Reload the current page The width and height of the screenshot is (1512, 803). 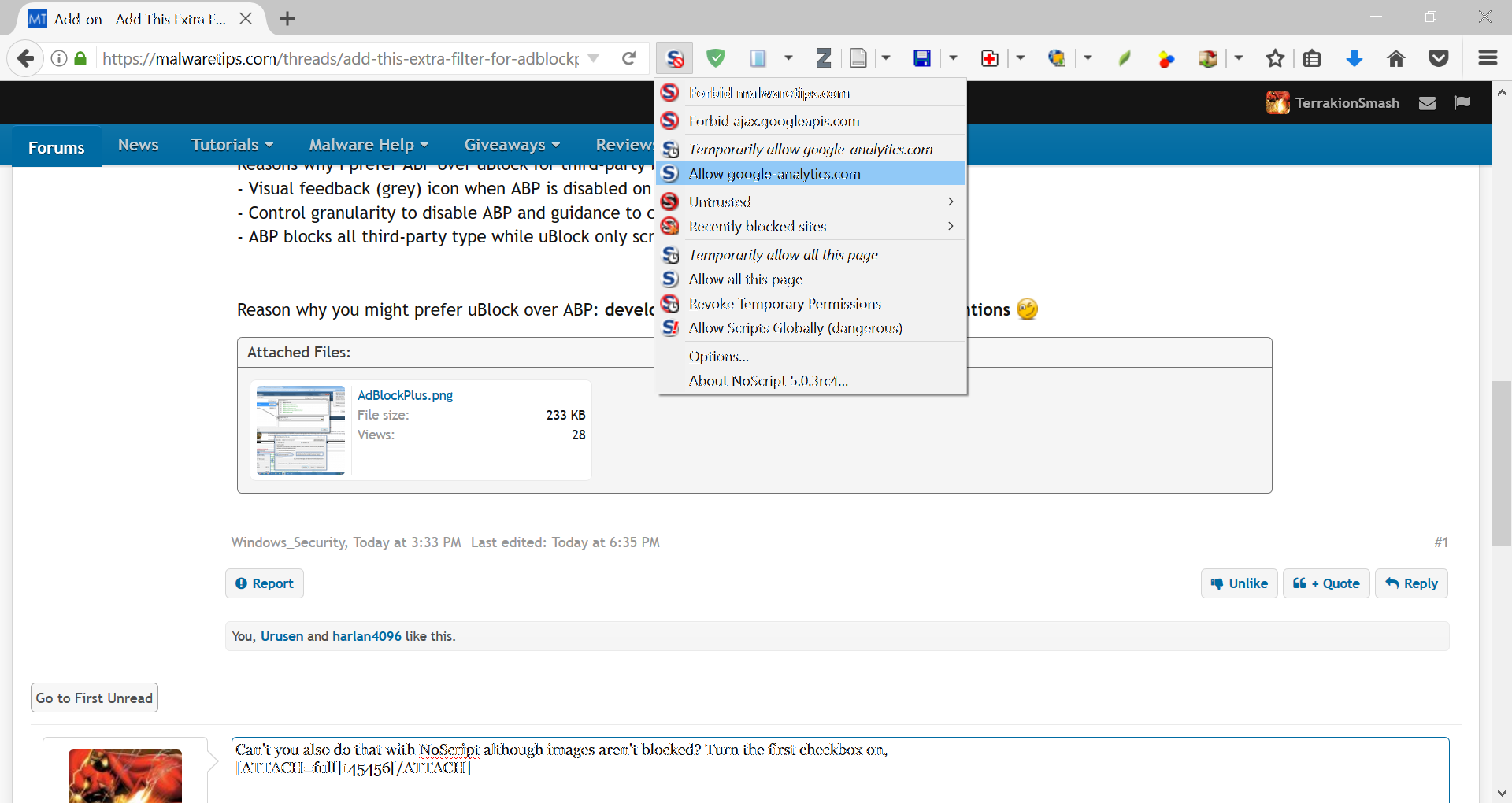pos(628,58)
